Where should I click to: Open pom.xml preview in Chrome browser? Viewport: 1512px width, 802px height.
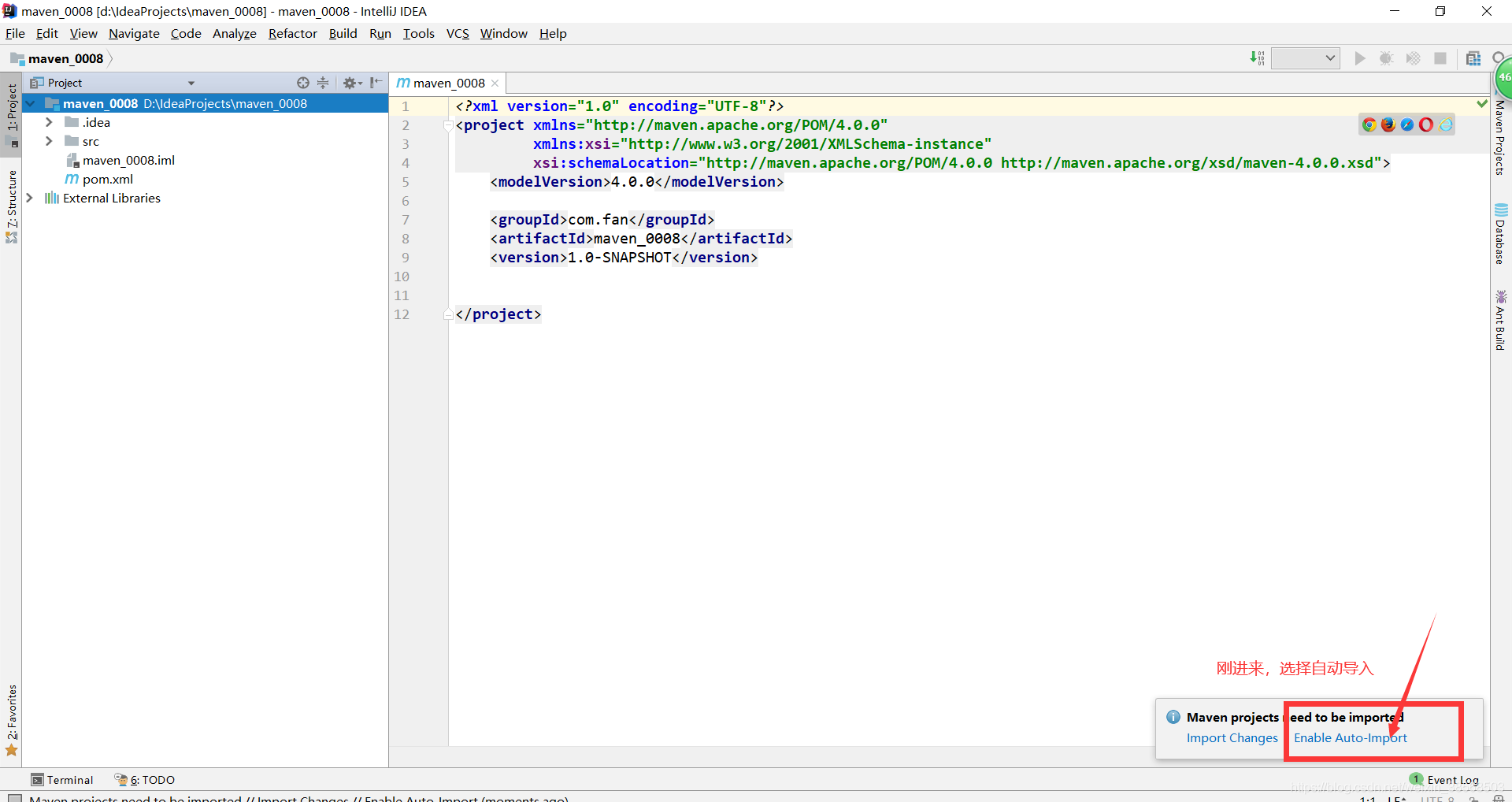coord(1369,124)
